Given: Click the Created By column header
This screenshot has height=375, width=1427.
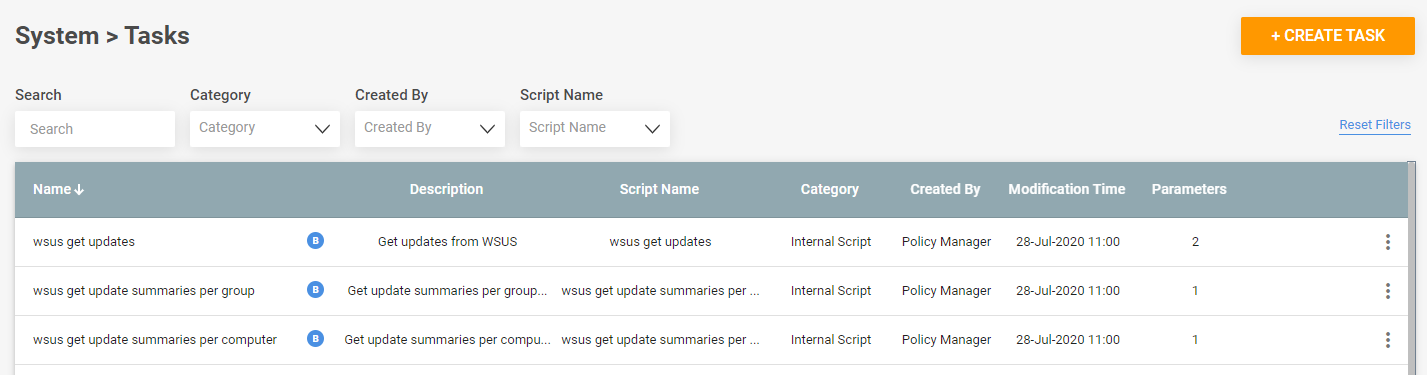Looking at the screenshot, I should 945,189.
